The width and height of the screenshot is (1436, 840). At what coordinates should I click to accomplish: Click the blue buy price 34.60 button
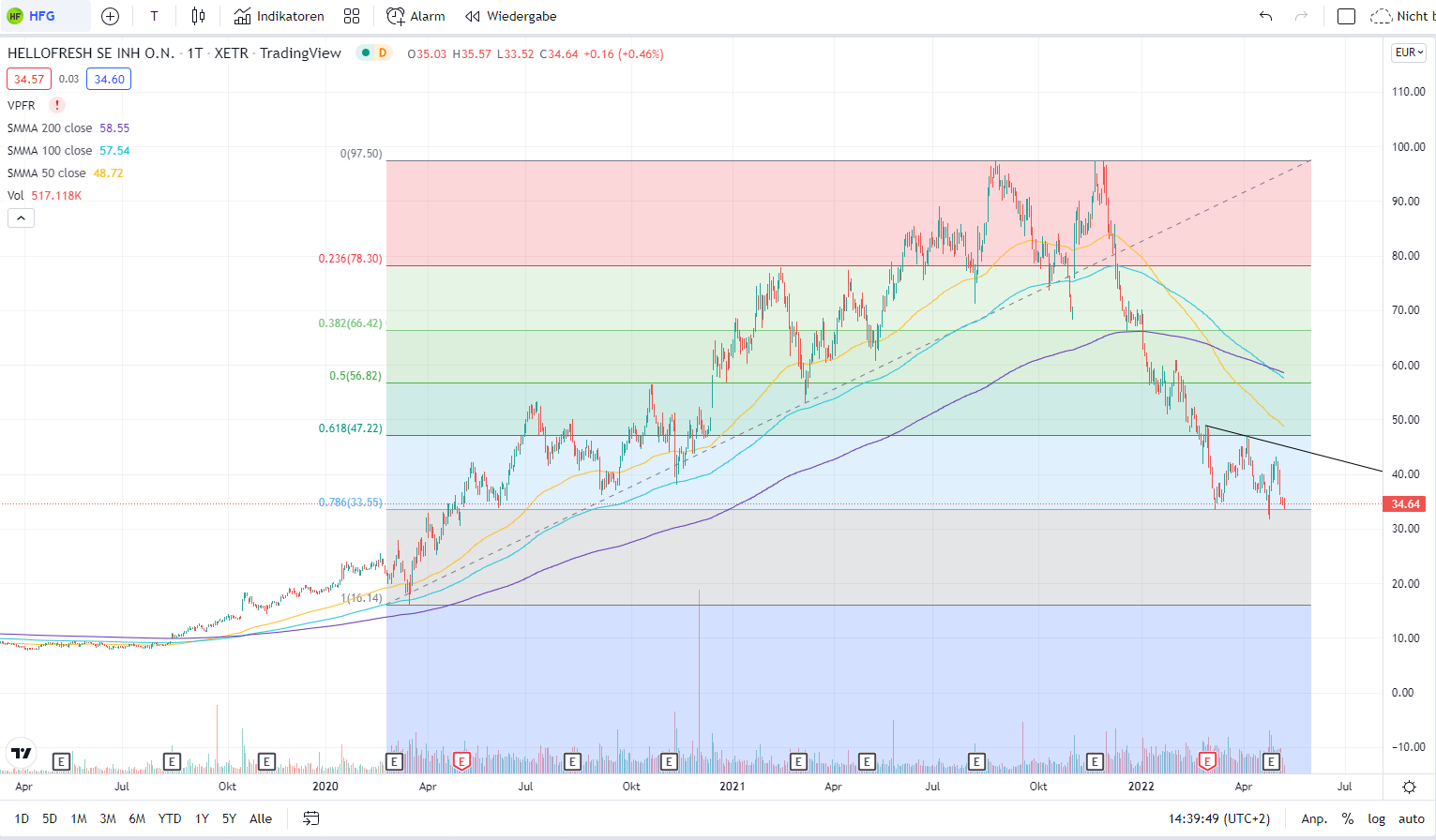pos(109,80)
